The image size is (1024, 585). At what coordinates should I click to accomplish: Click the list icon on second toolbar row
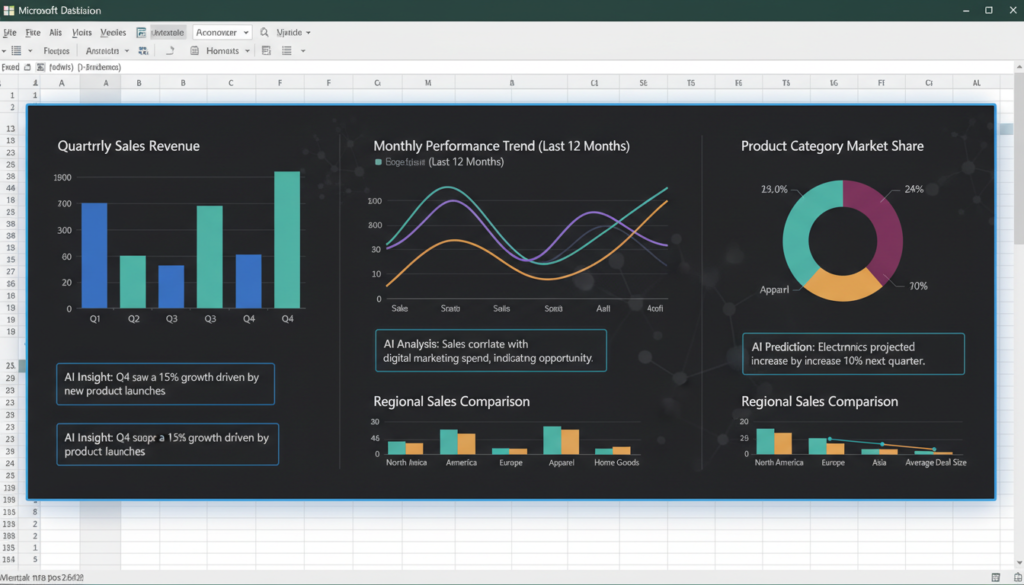(x=16, y=50)
